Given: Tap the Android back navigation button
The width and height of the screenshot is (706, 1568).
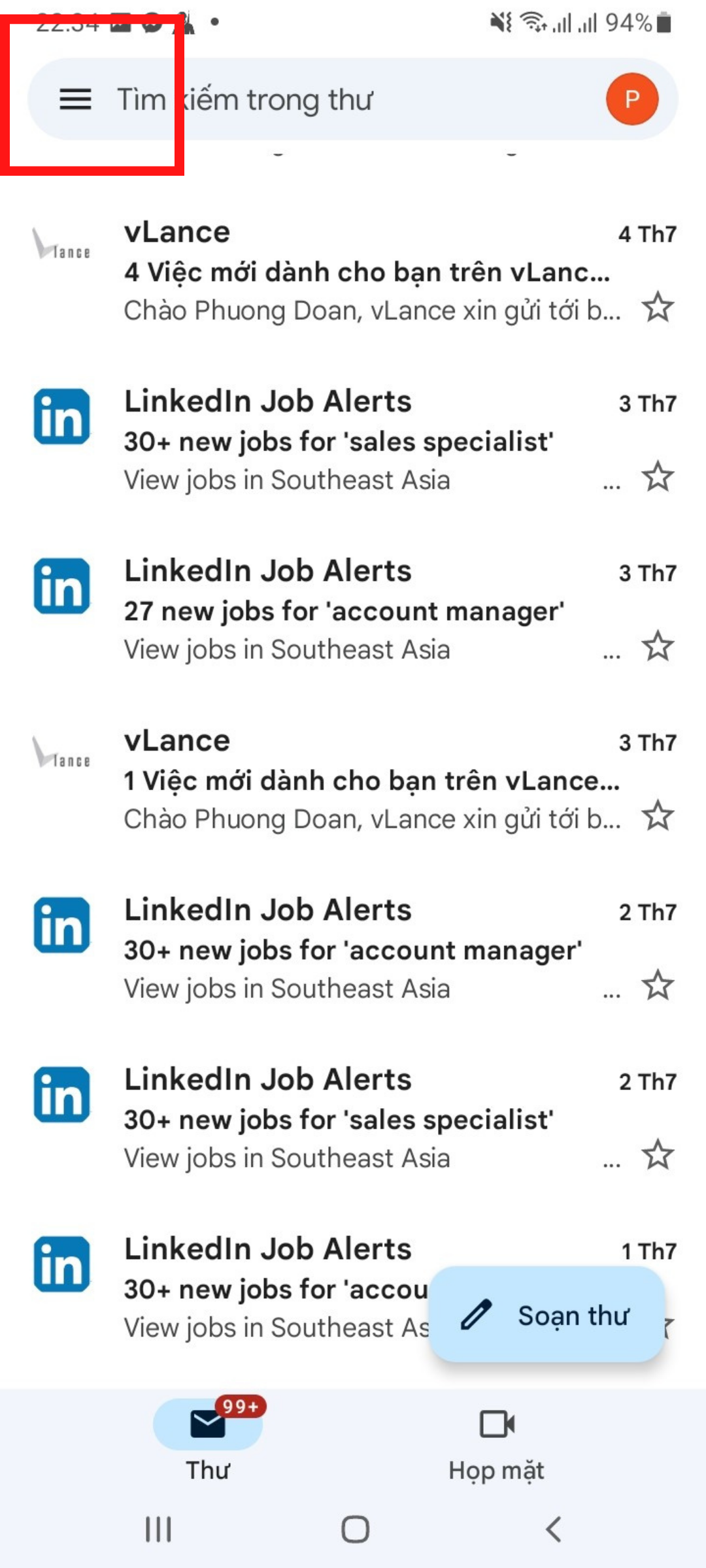Looking at the screenshot, I should [x=553, y=1529].
